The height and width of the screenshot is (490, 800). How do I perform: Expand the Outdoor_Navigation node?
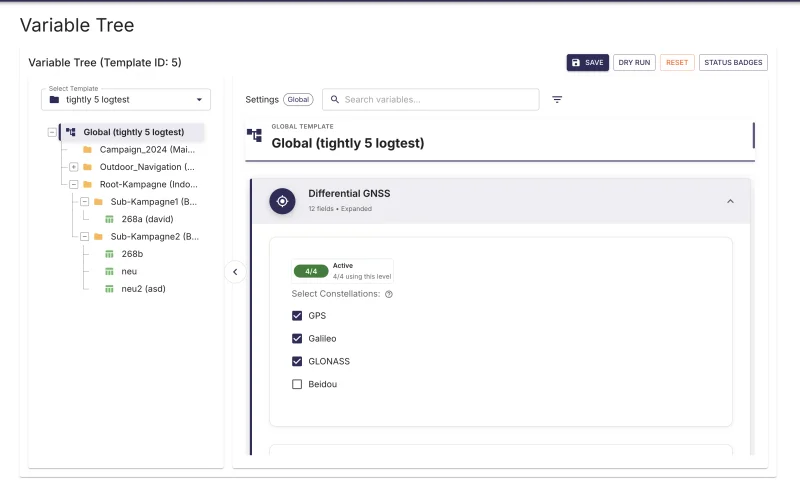(x=73, y=167)
